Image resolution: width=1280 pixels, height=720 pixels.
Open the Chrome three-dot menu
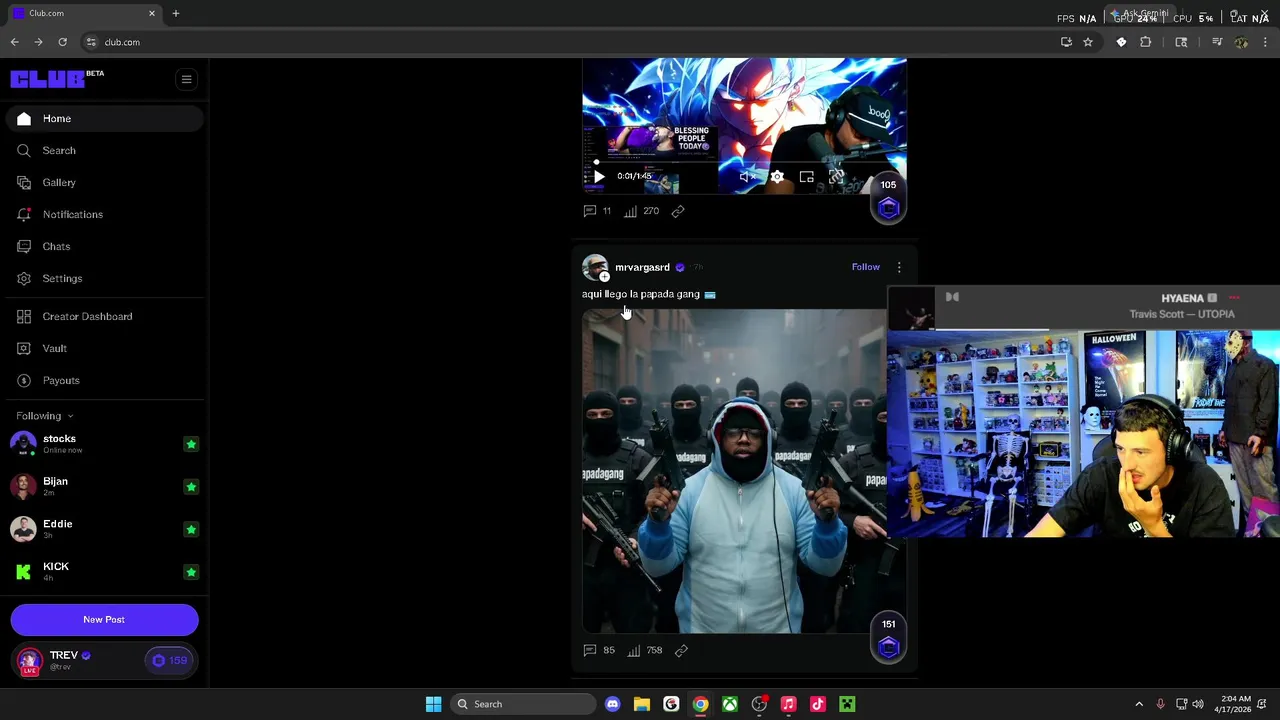[x=1266, y=42]
